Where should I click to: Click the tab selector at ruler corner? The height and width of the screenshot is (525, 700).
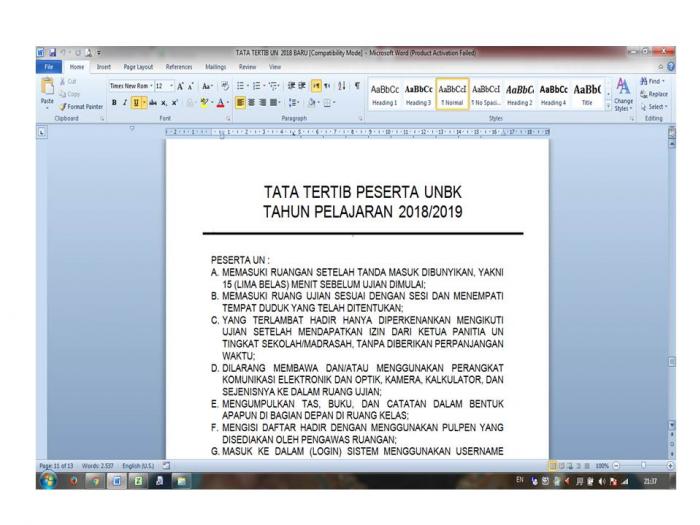click(x=42, y=132)
